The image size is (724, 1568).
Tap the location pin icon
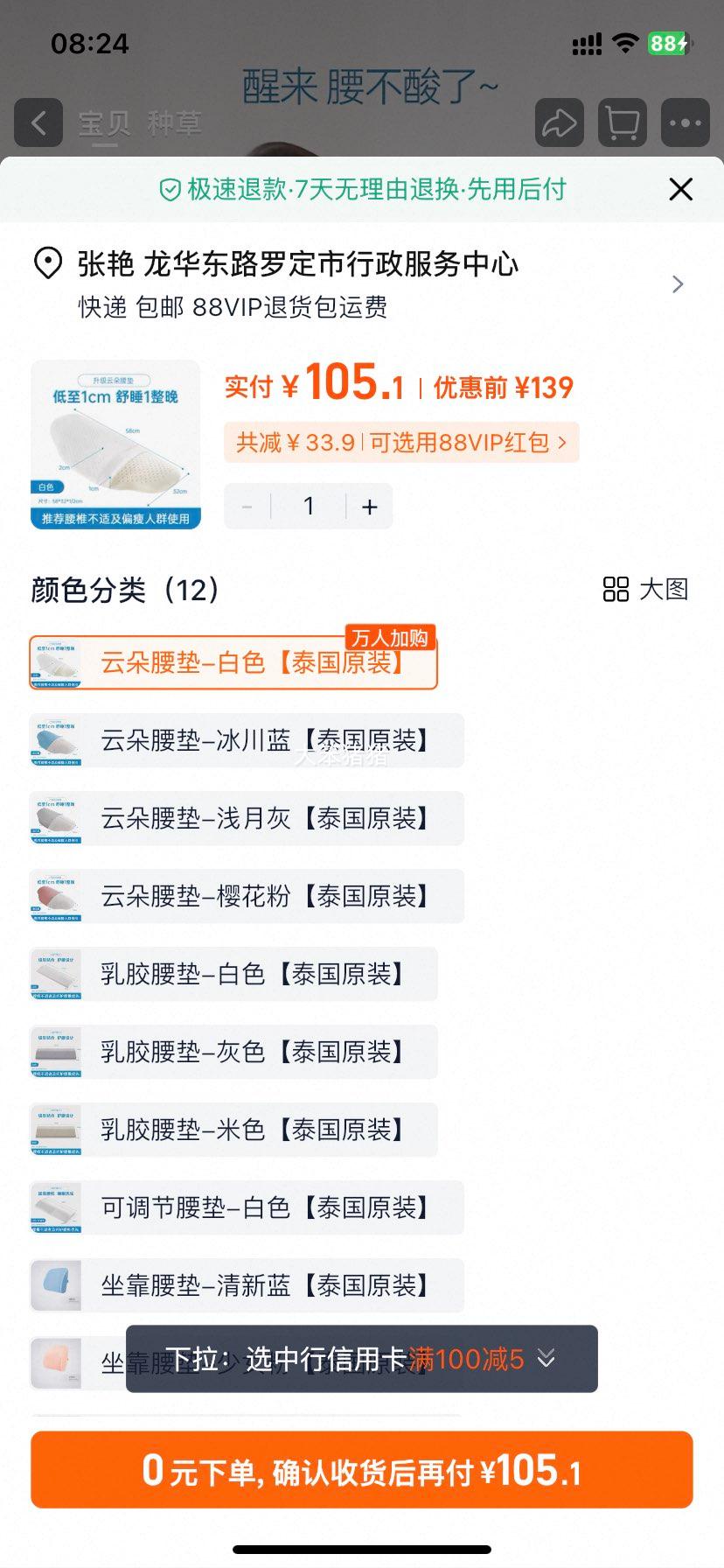47,263
